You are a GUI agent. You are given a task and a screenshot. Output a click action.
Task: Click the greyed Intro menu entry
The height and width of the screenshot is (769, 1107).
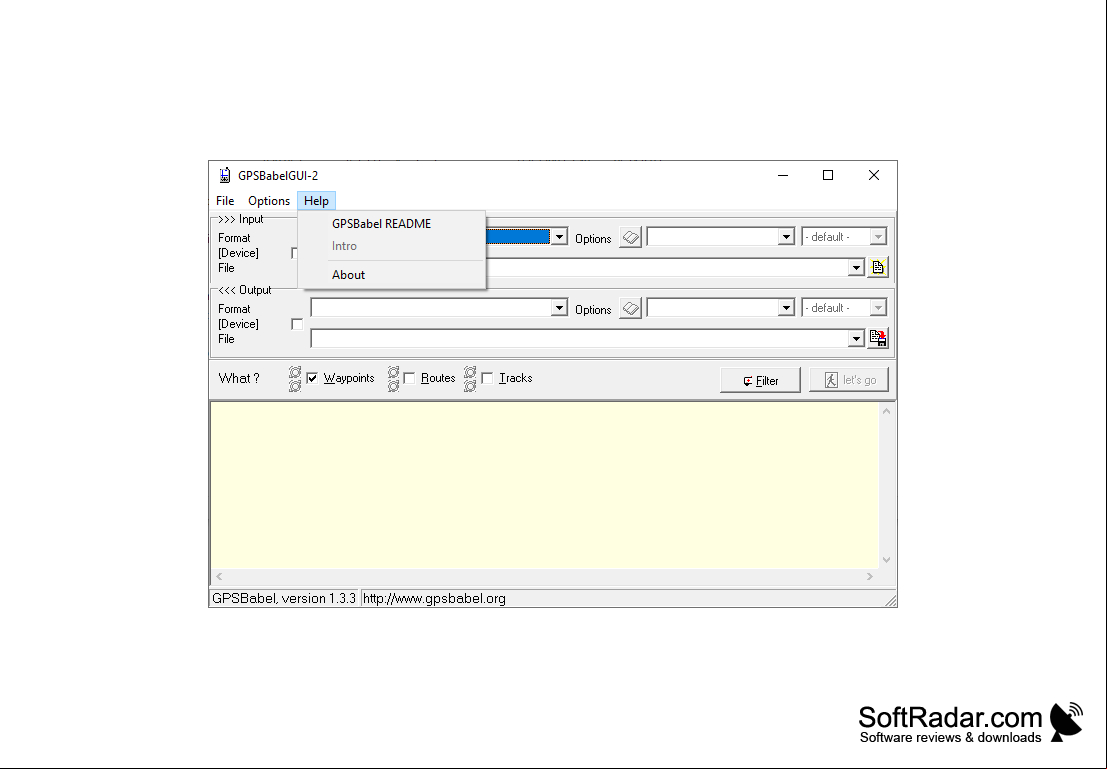(x=392, y=246)
